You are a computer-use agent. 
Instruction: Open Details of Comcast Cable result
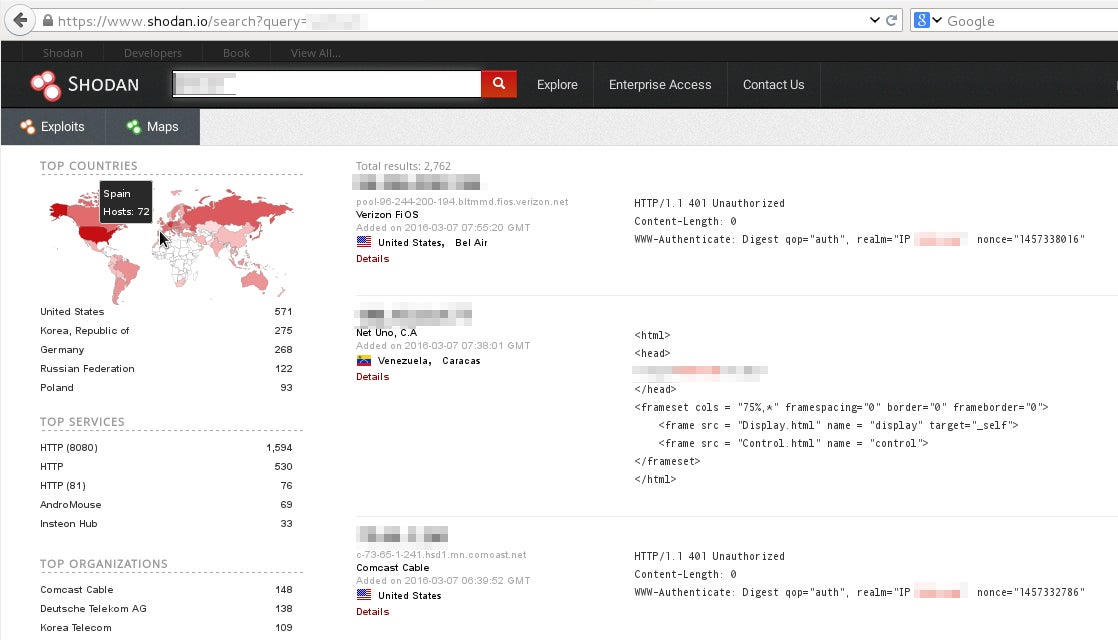pyautogui.click(x=372, y=611)
